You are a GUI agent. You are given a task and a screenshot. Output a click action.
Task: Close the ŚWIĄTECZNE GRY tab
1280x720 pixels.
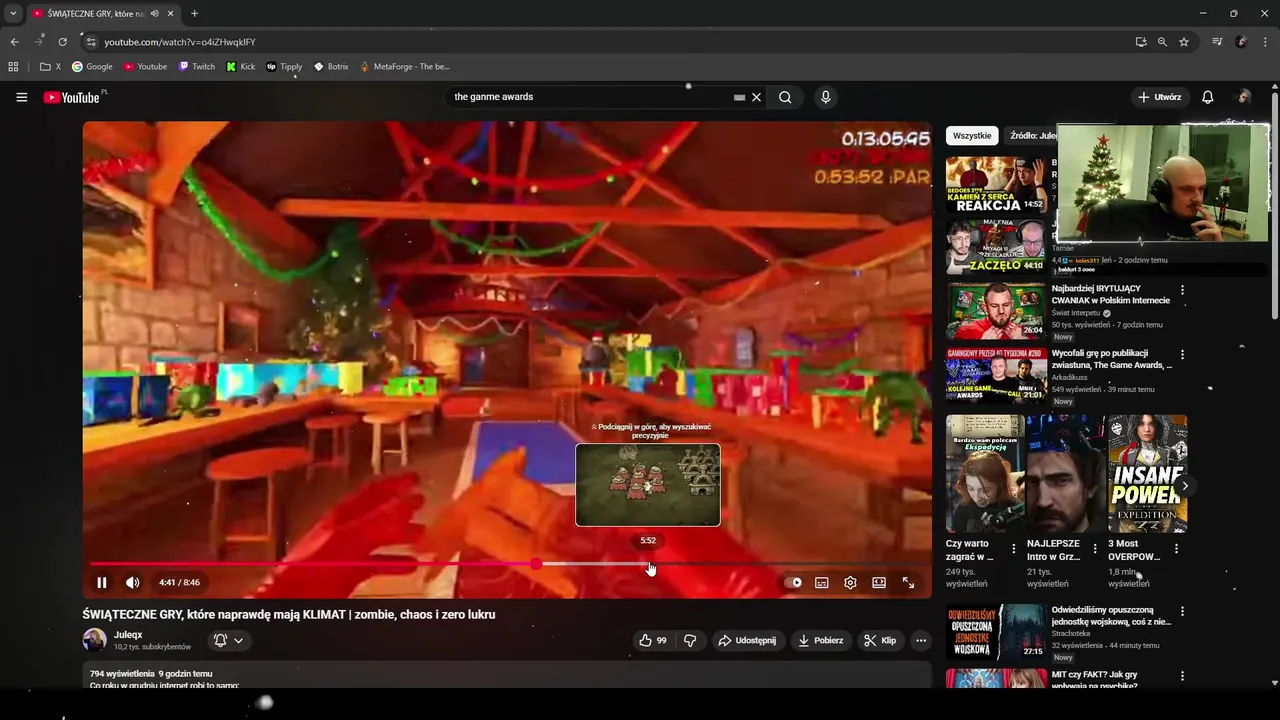pos(170,14)
